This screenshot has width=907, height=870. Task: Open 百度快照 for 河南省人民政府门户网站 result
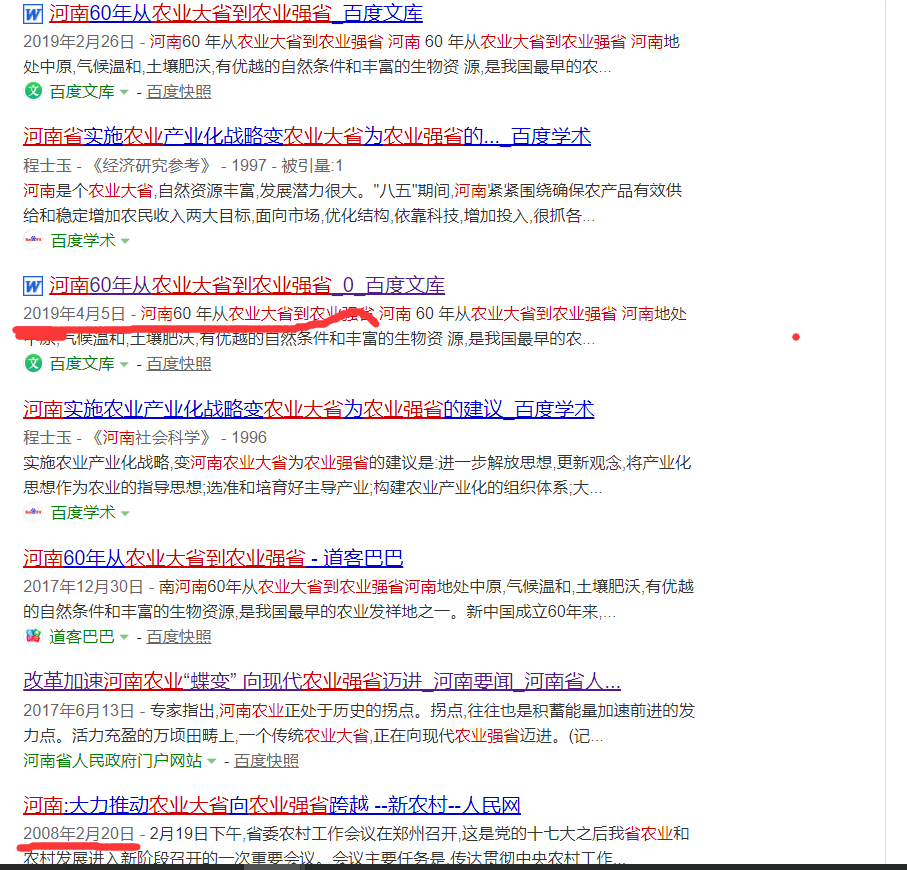pos(266,761)
